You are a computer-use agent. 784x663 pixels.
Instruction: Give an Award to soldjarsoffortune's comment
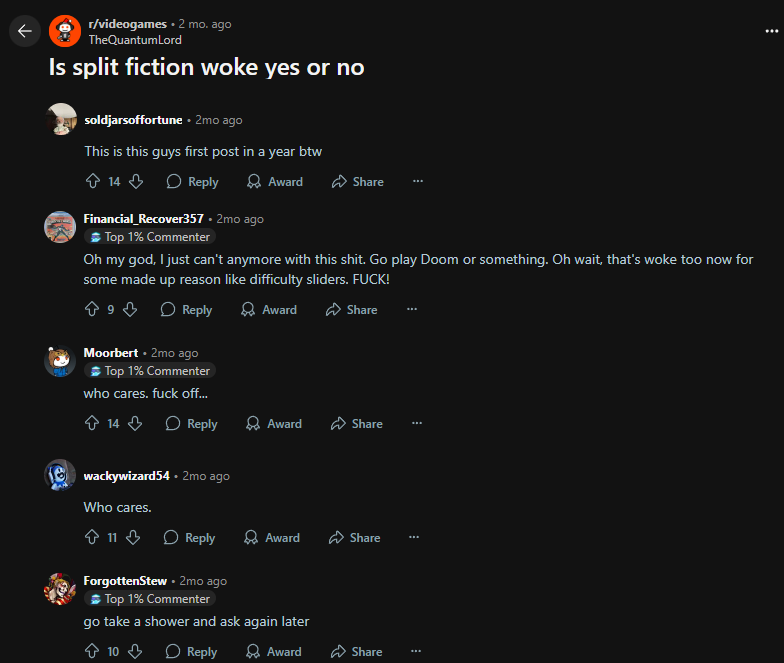275,182
